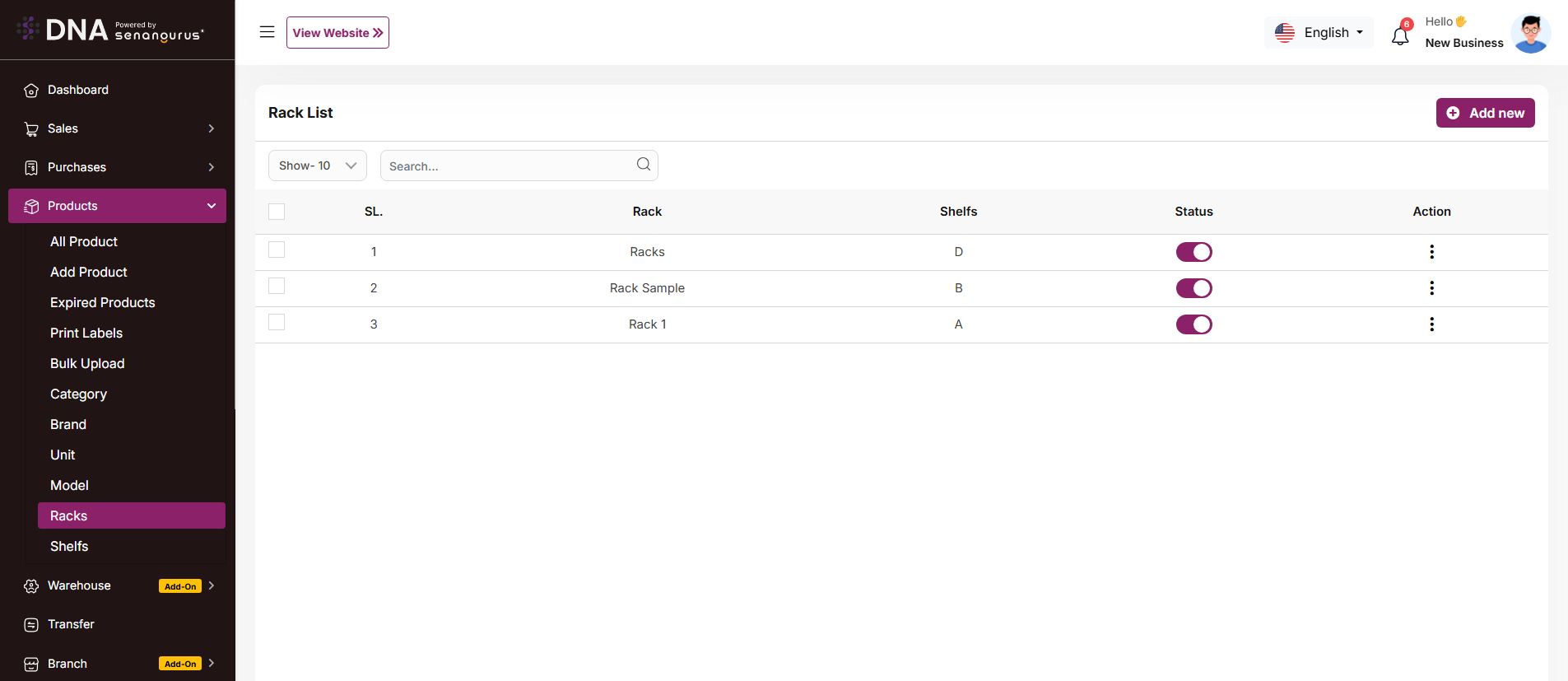This screenshot has height=681, width=1568.
Task: Open action menu for Rack Sample row
Action: pyautogui.click(x=1431, y=288)
